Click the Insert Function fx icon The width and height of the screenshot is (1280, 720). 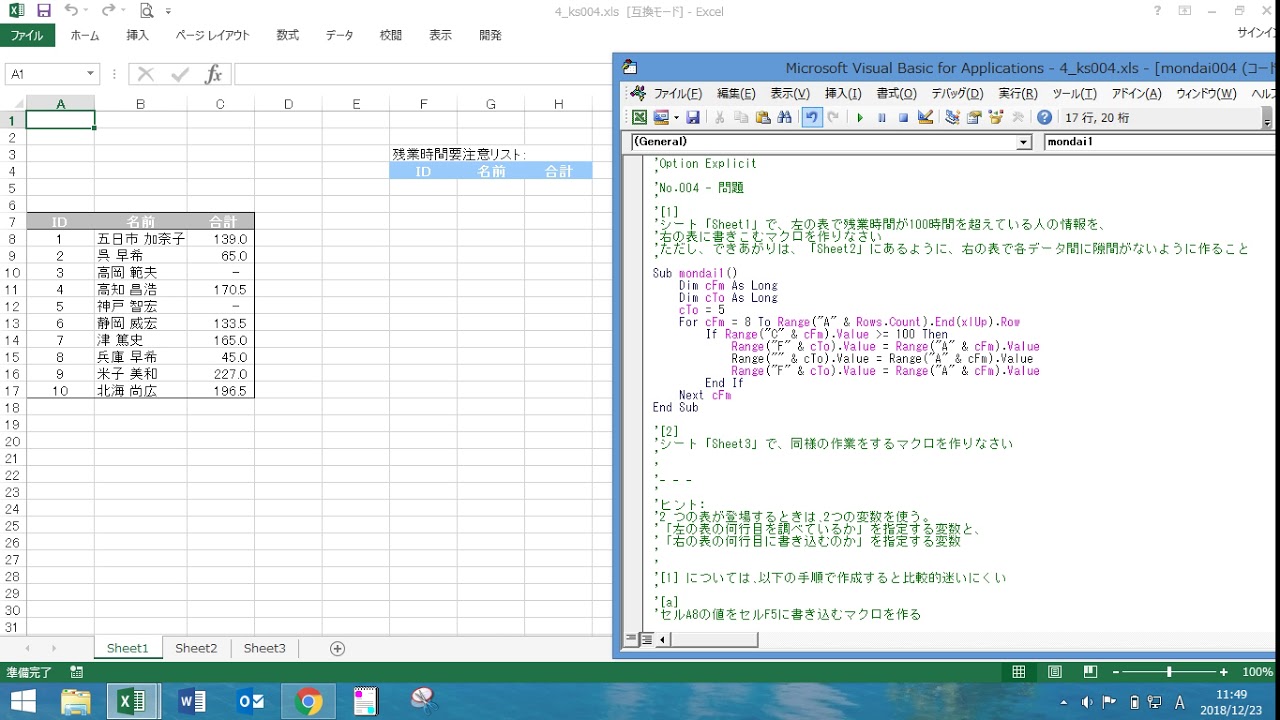[x=213, y=74]
